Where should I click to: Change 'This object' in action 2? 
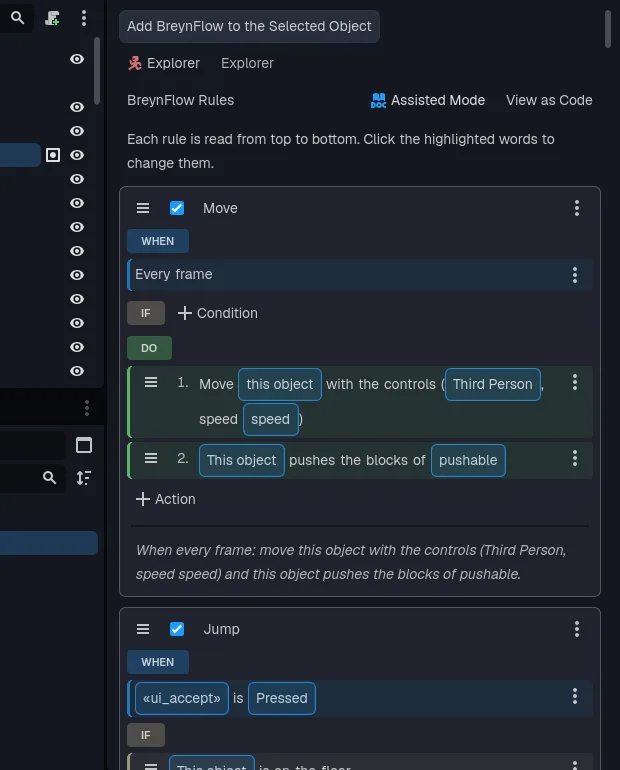[242, 461]
